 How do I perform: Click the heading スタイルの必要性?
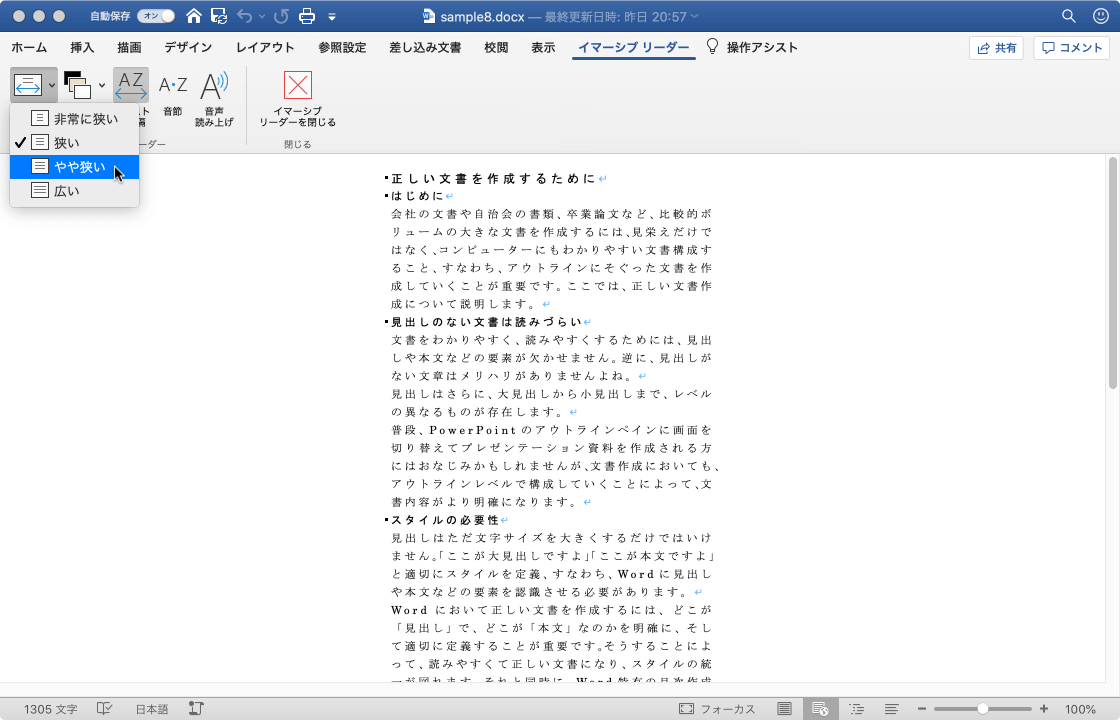pos(444,520)
